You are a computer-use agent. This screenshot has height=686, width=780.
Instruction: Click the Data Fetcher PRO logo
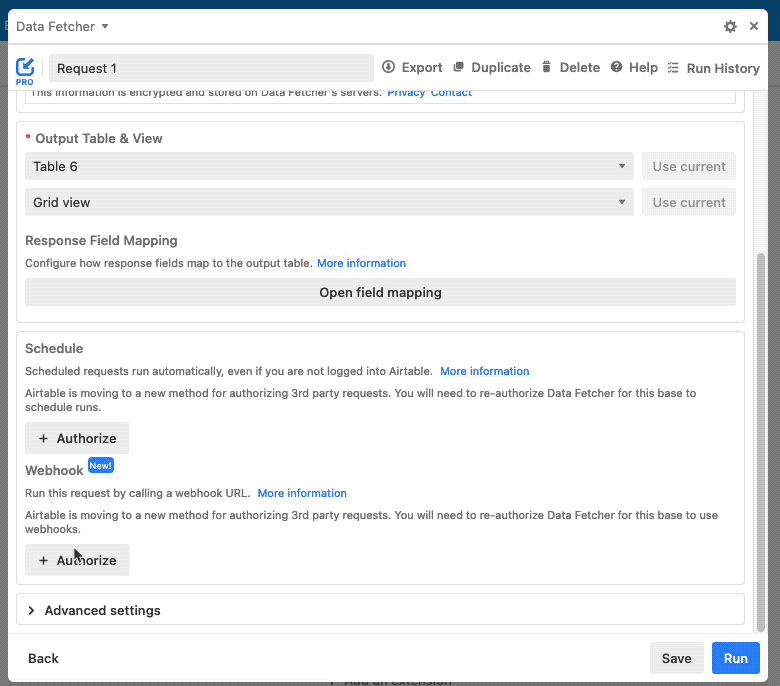(x=25, y=71)
